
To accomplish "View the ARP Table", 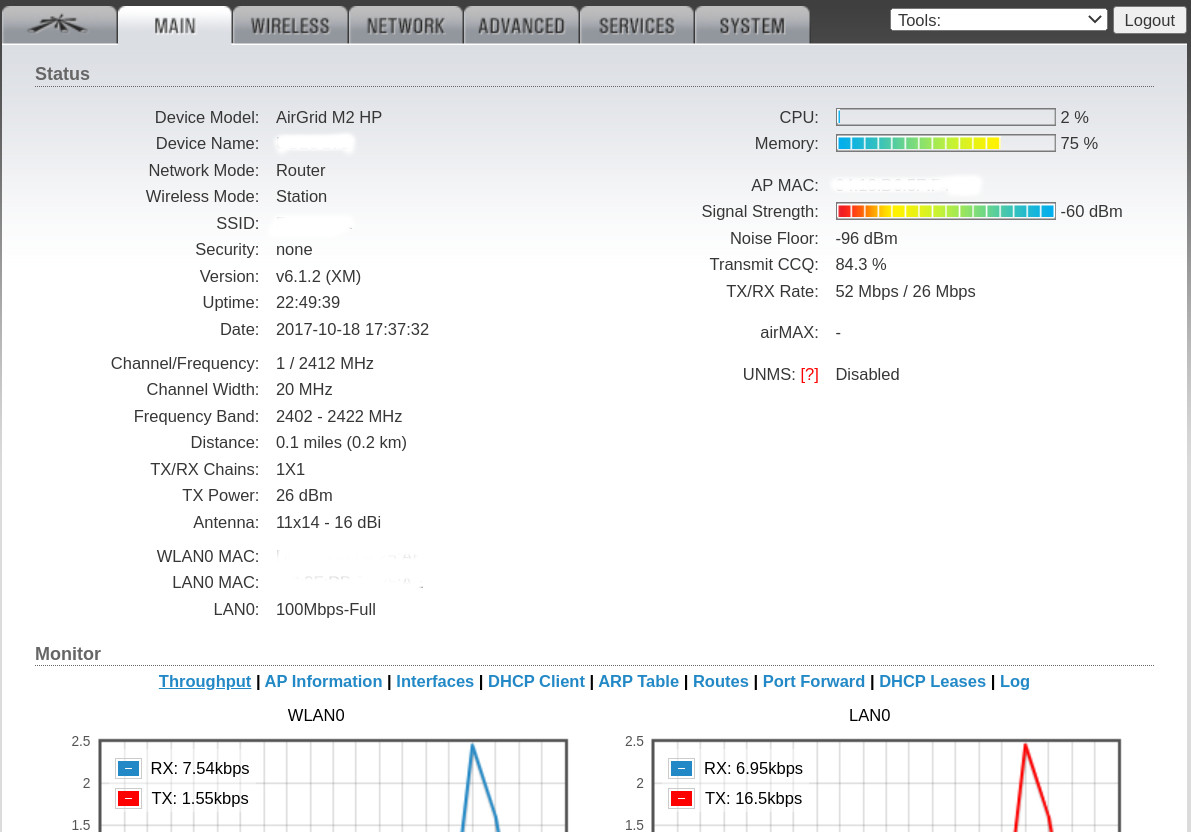I will point(638,681).
